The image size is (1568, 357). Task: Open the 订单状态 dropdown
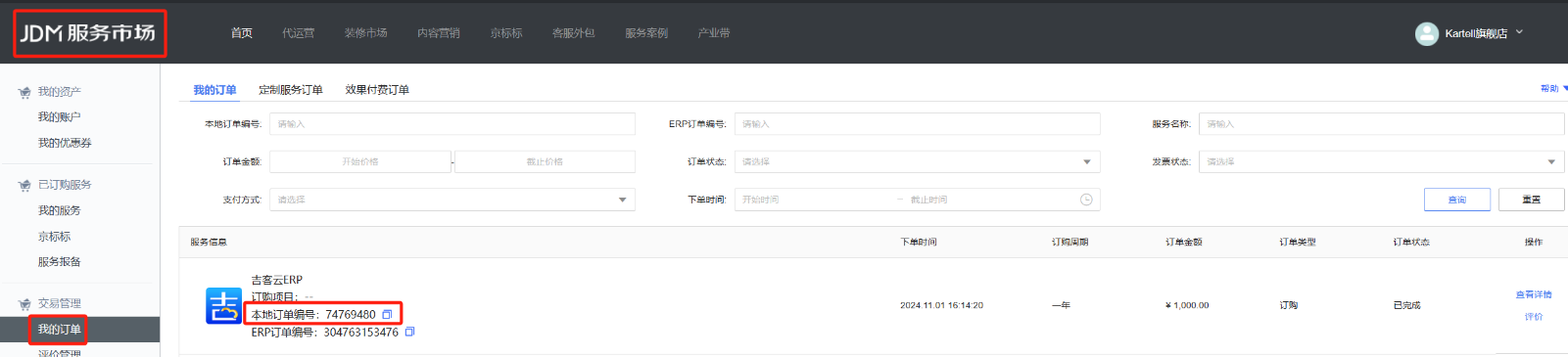click(x=917, y=162)
